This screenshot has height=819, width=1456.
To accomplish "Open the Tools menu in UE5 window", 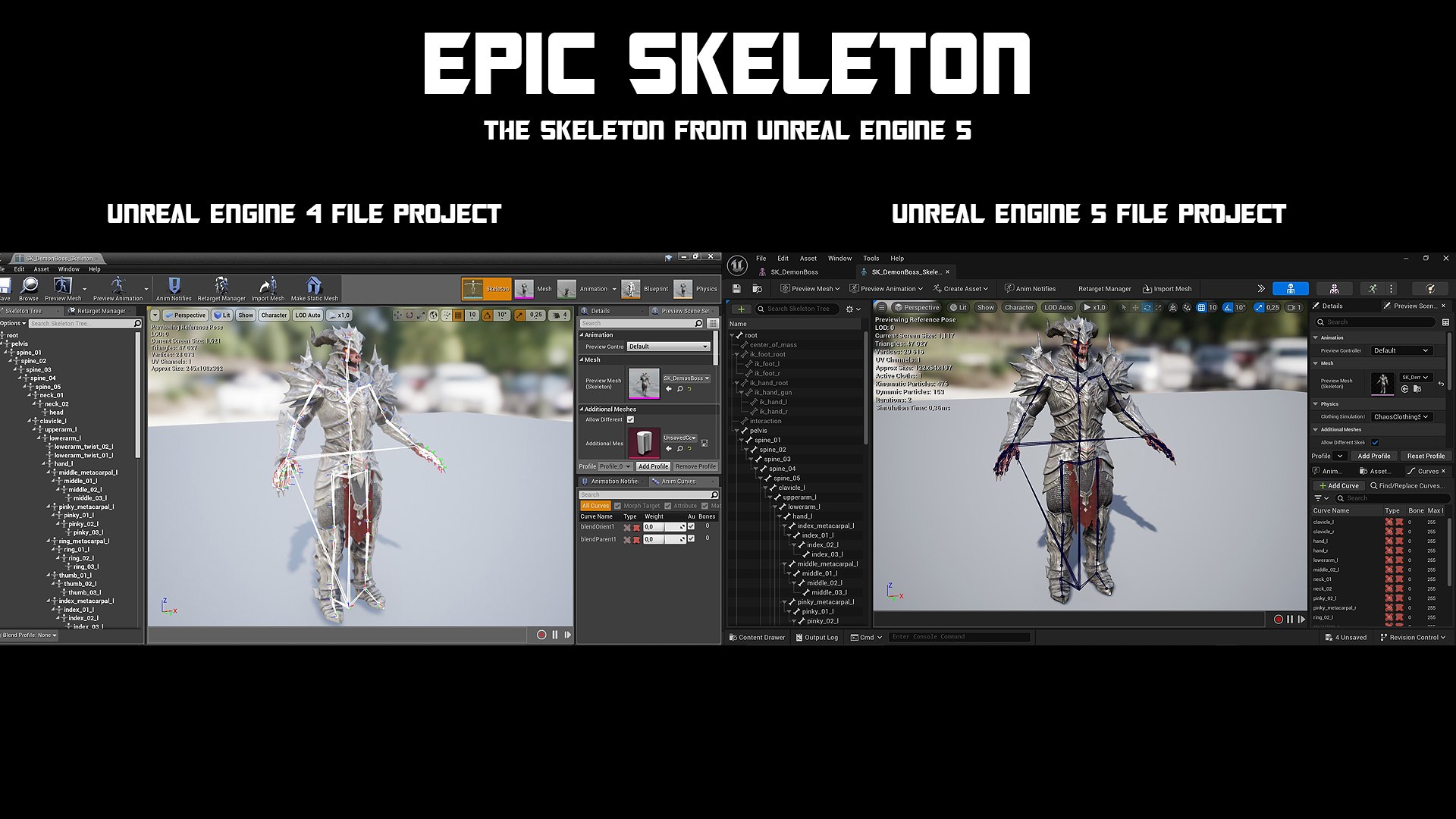I will click(871, 259).
